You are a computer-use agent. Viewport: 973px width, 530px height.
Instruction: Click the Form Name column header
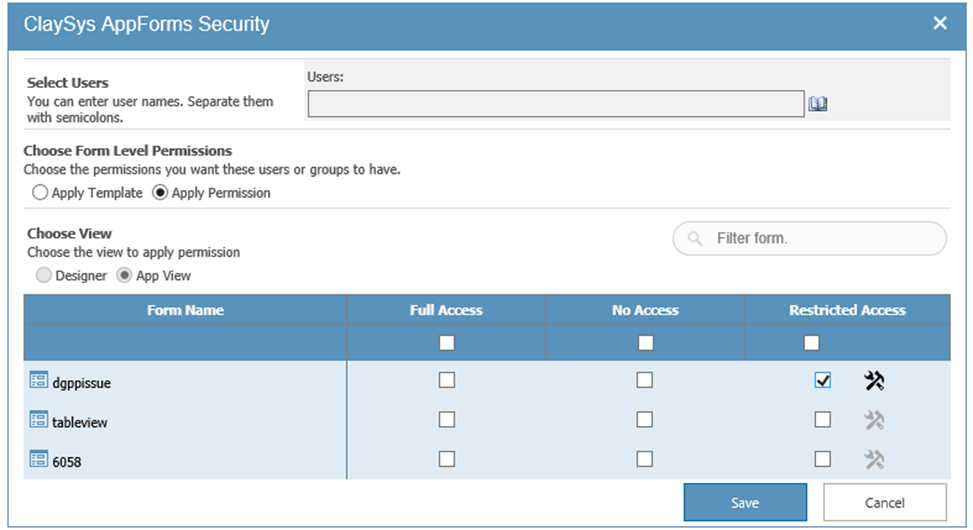[x=185, y=310]
